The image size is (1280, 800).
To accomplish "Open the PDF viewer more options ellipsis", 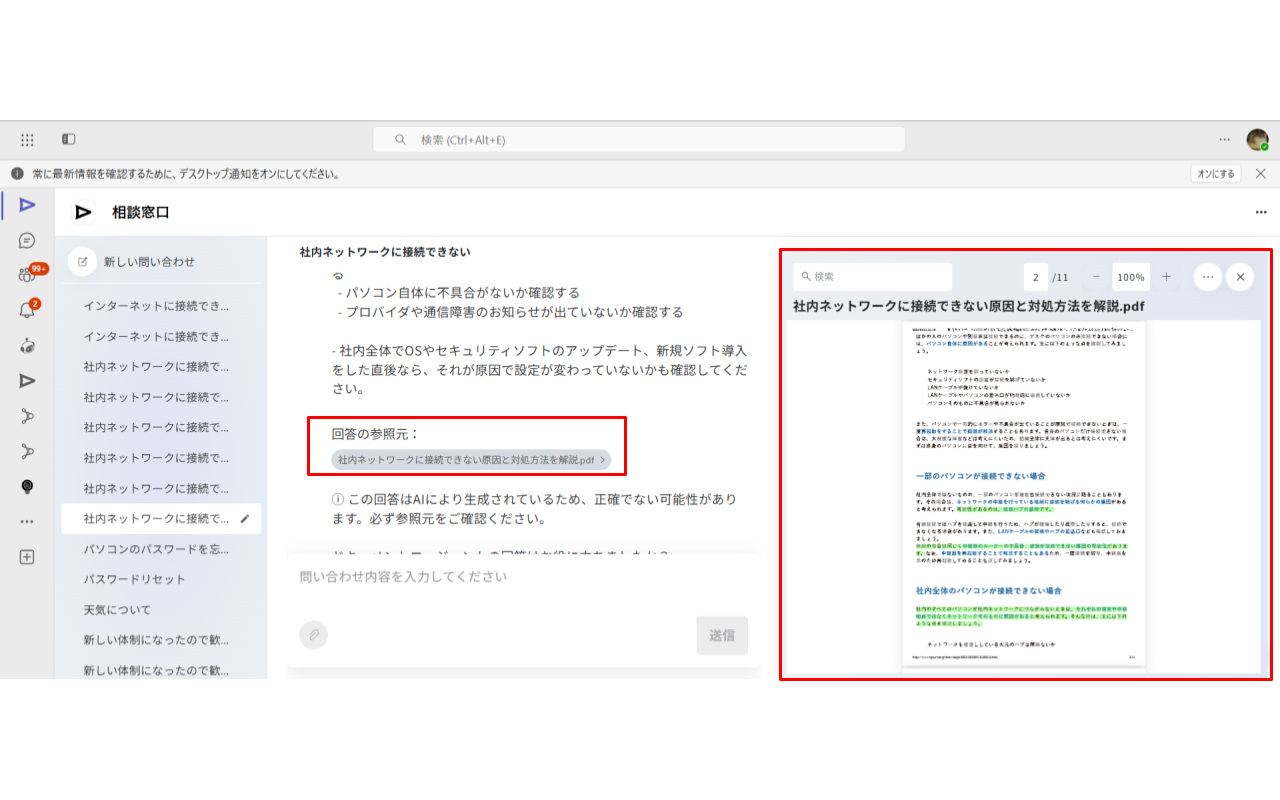I will (1208, 277).
